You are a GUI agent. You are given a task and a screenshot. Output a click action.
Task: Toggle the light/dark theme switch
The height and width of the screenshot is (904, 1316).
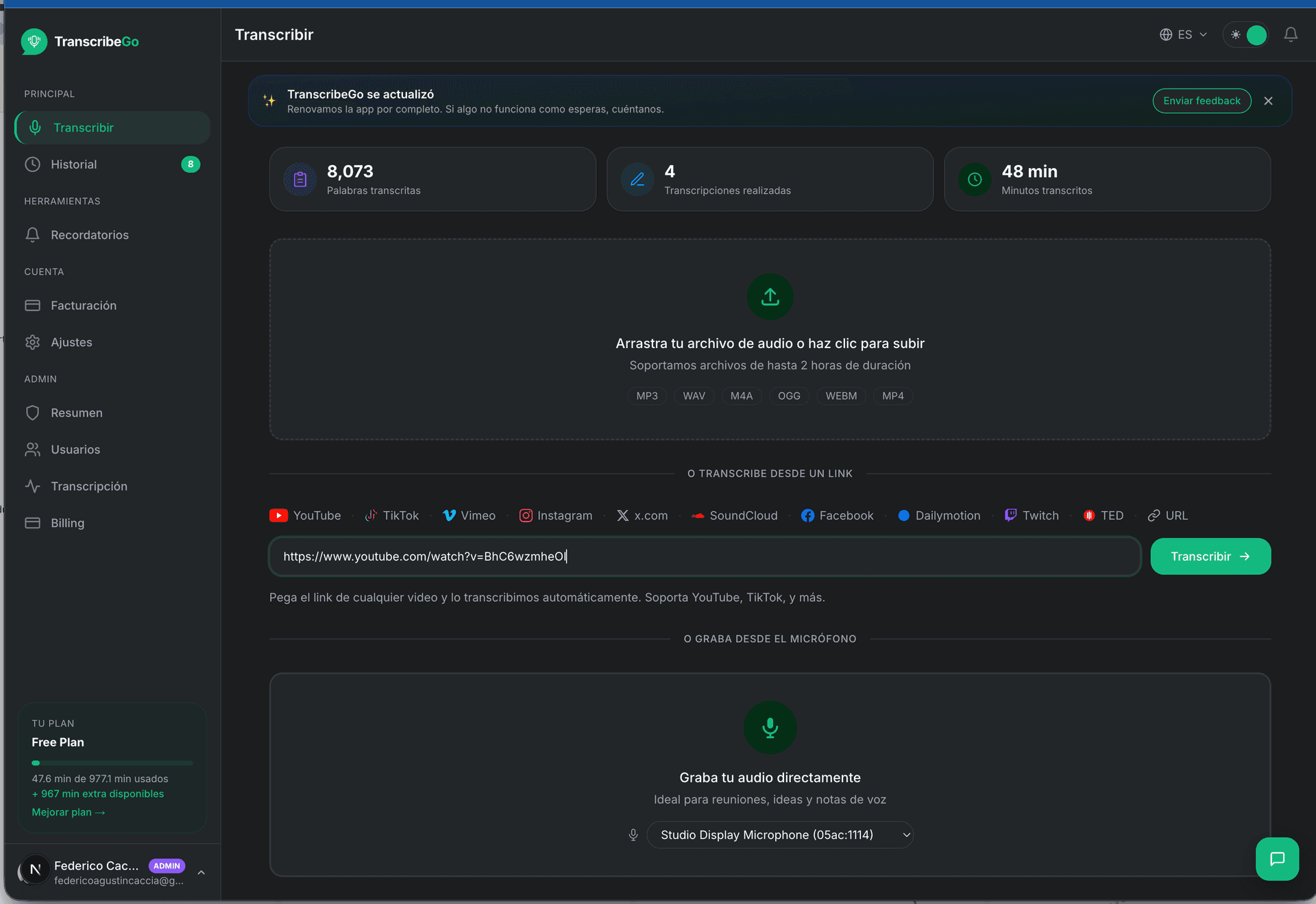pos(1245,35)
